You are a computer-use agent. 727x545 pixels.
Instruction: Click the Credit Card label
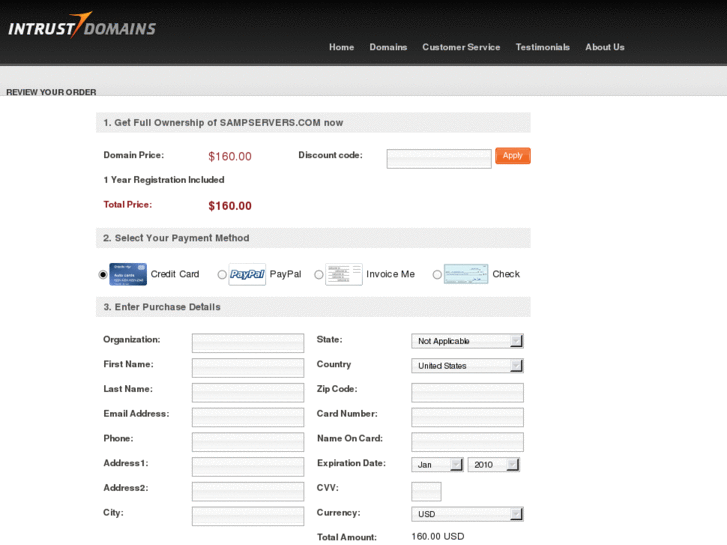tap(175, 274)
